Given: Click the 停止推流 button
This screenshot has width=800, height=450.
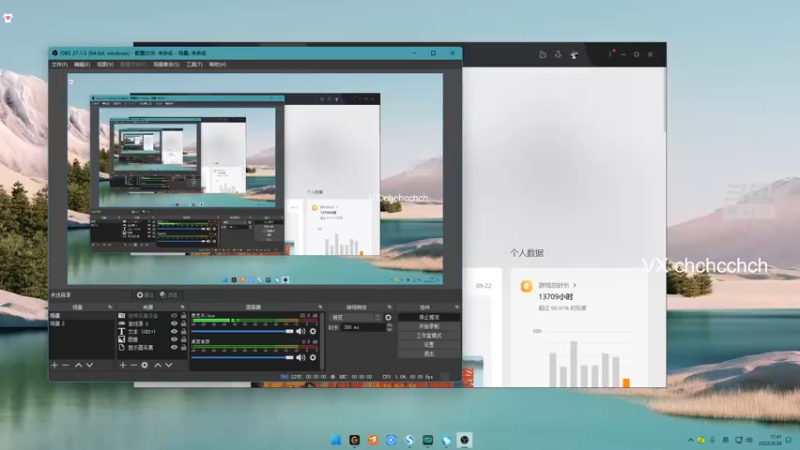Looking at the screenshot, I should point(429,317).
